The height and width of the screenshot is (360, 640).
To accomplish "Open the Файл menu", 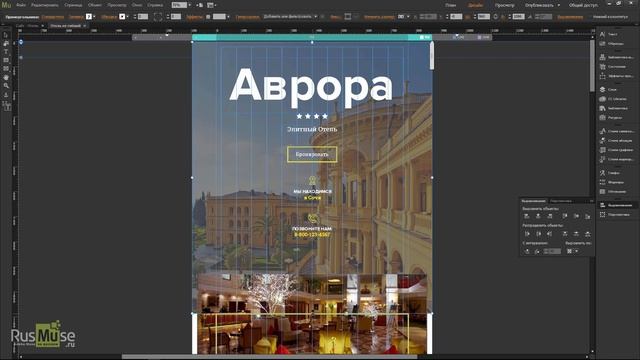I will click(x=20, y=5).
